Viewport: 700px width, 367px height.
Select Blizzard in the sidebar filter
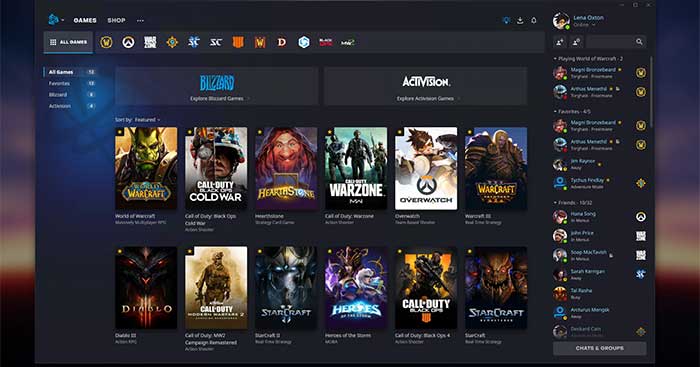[x=71, y=95]
